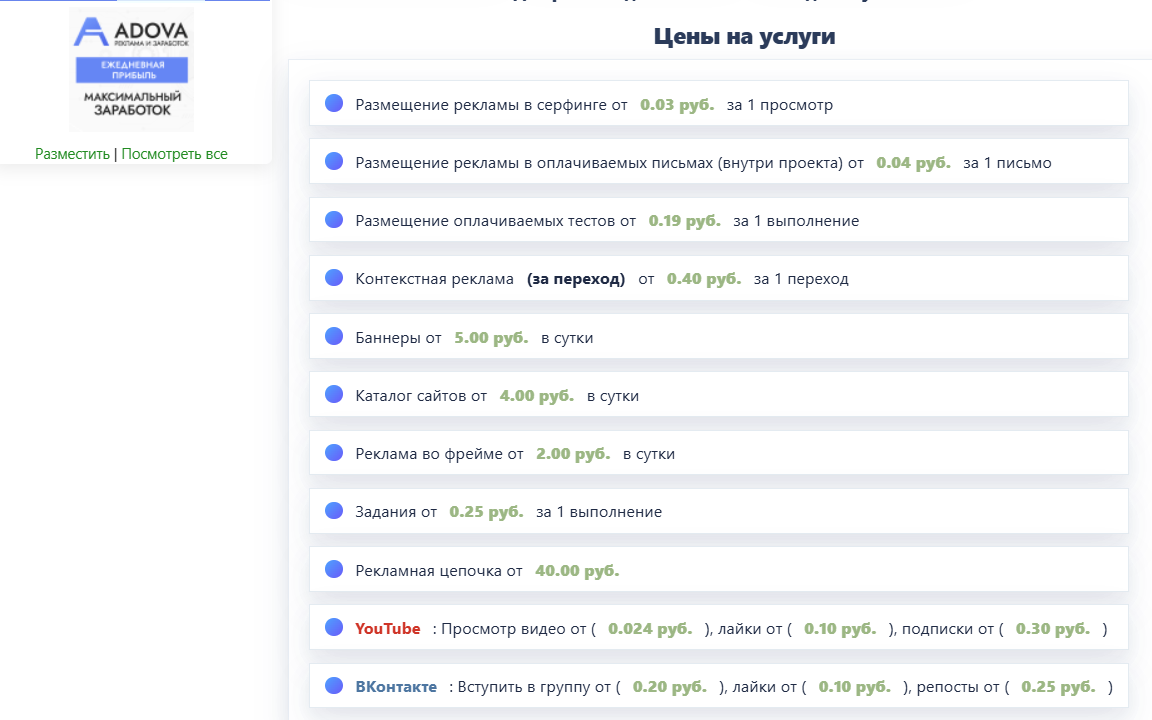
Task: Open the Разместить link
Action: [x=72, y=154]
